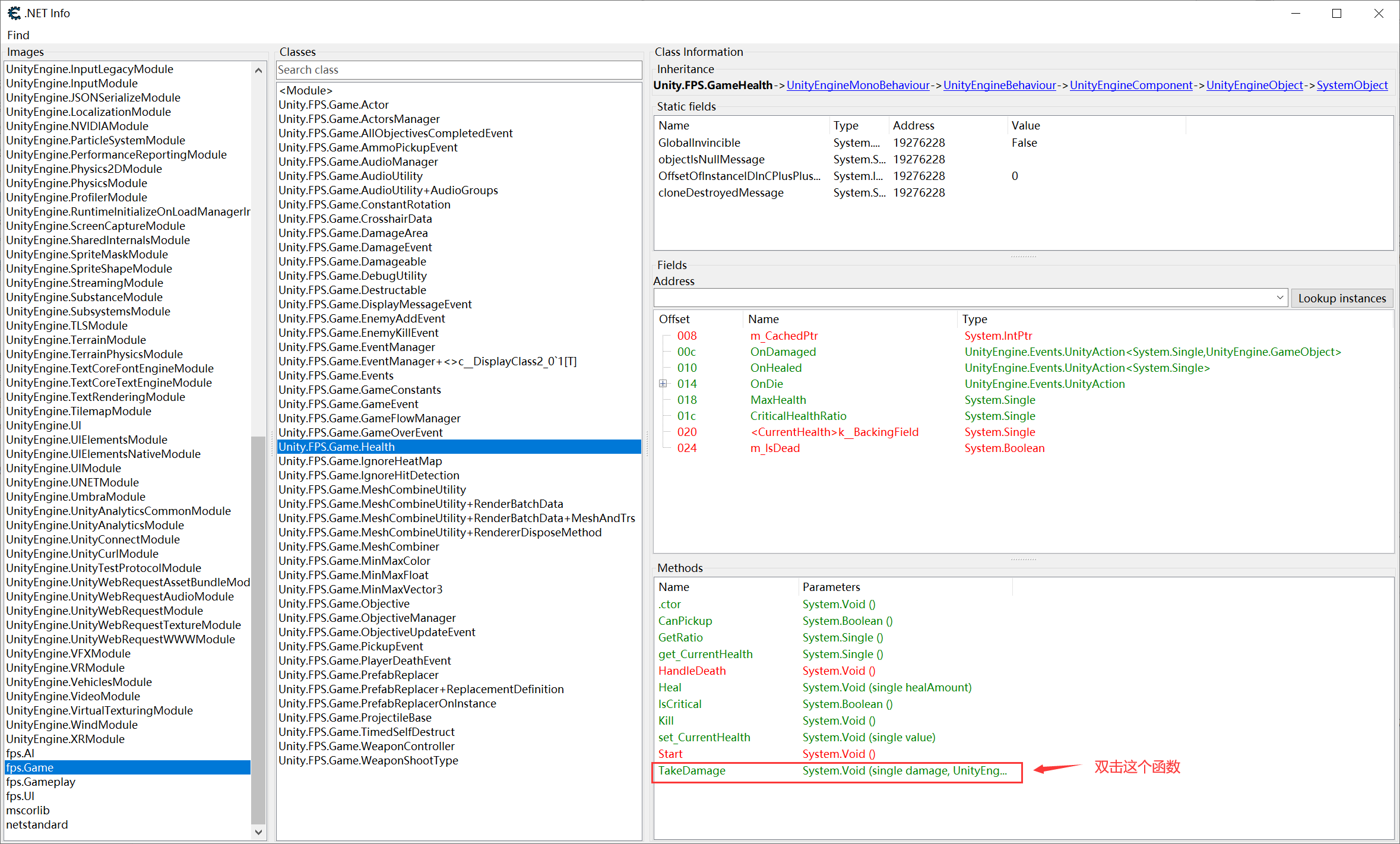Expand the OnDie field tree node

(663, 384)
